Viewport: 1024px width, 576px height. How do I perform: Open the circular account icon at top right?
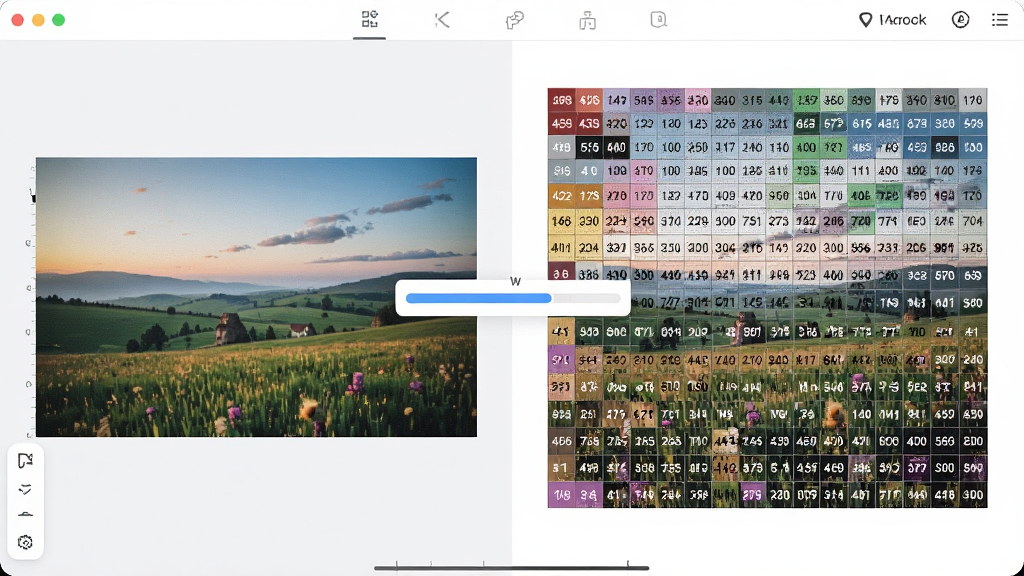click(x=960, y=20)
